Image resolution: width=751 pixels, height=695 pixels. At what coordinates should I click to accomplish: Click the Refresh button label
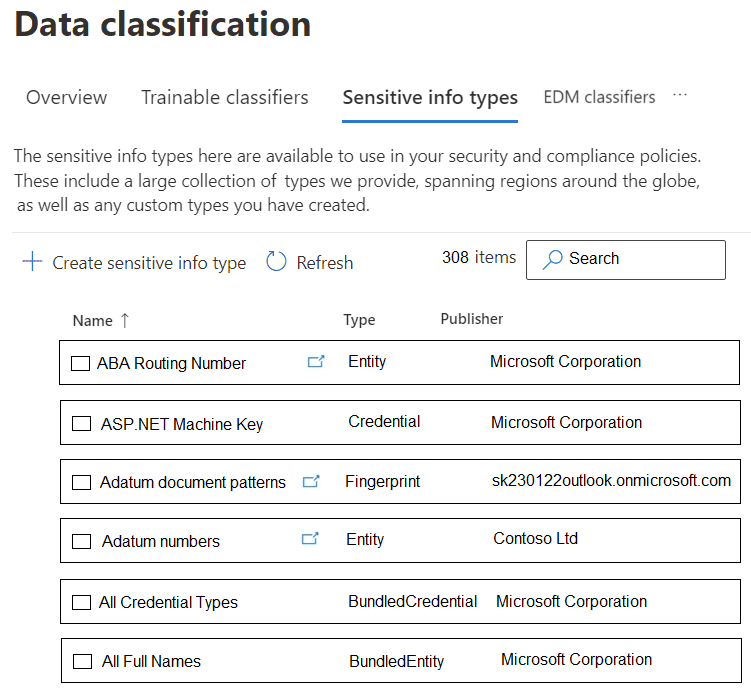pyautogui.click(x=325, y=263)
